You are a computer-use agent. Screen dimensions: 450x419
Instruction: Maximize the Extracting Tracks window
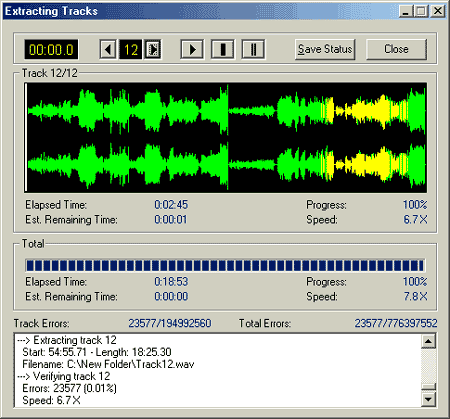pos(421,11)
